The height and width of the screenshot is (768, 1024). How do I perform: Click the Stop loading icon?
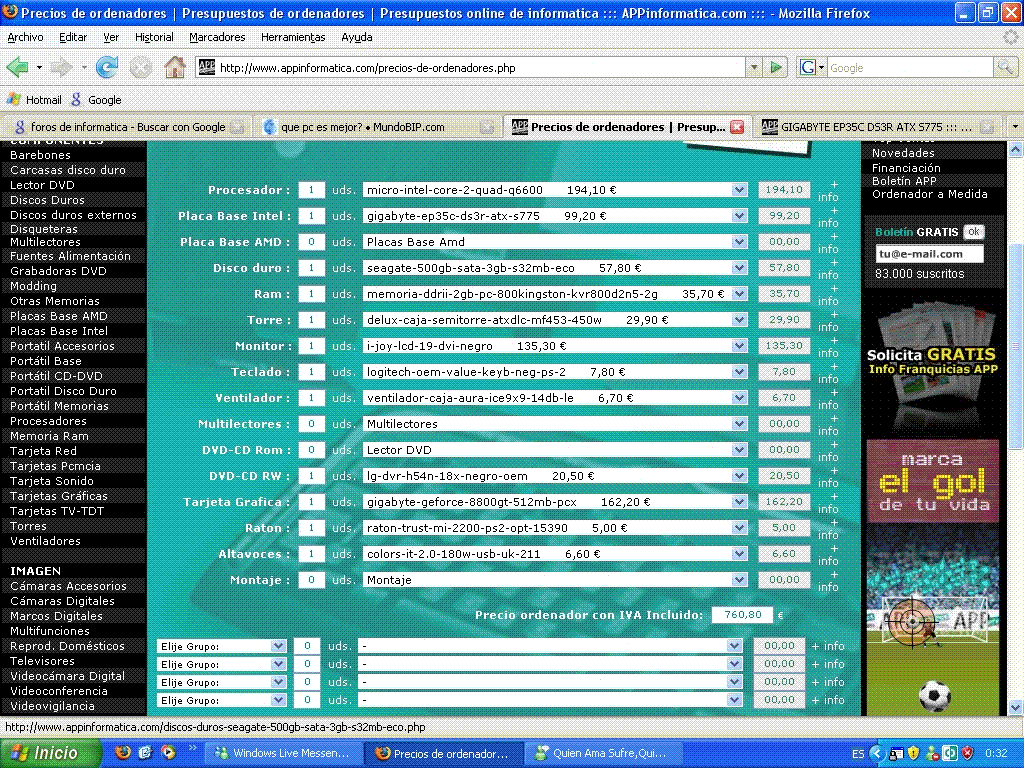140,67
